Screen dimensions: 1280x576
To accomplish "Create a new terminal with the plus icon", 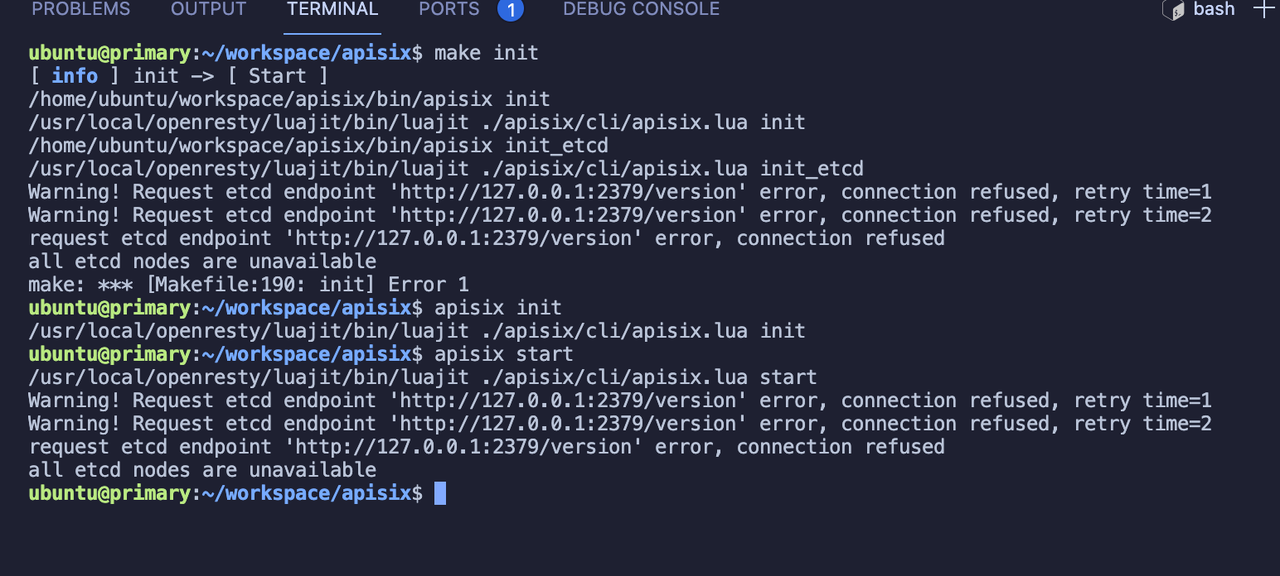I will click(1265, 9).
